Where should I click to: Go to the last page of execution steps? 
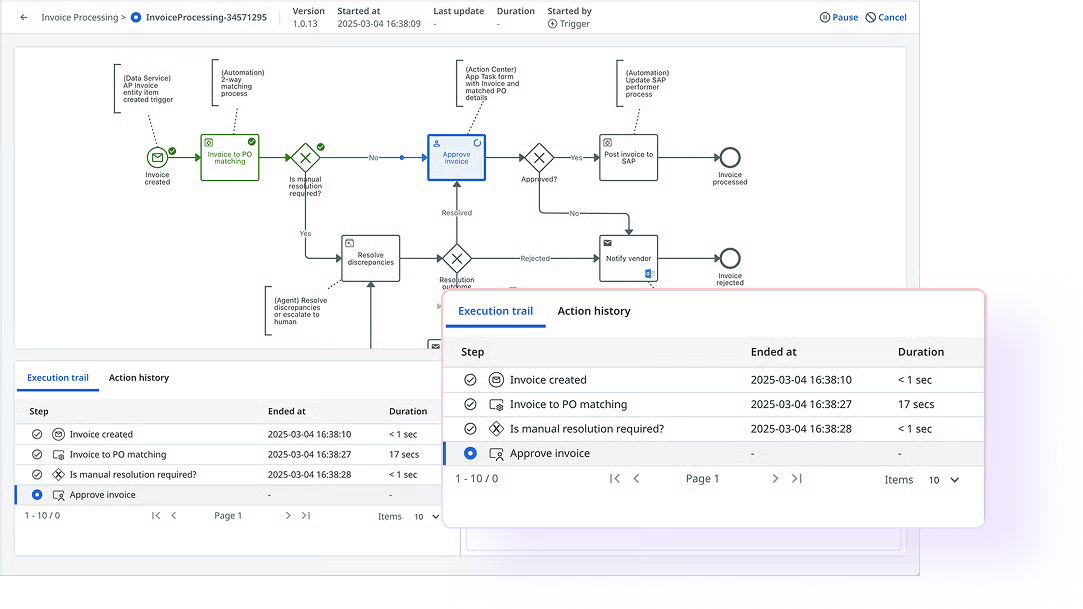[797, 479]
